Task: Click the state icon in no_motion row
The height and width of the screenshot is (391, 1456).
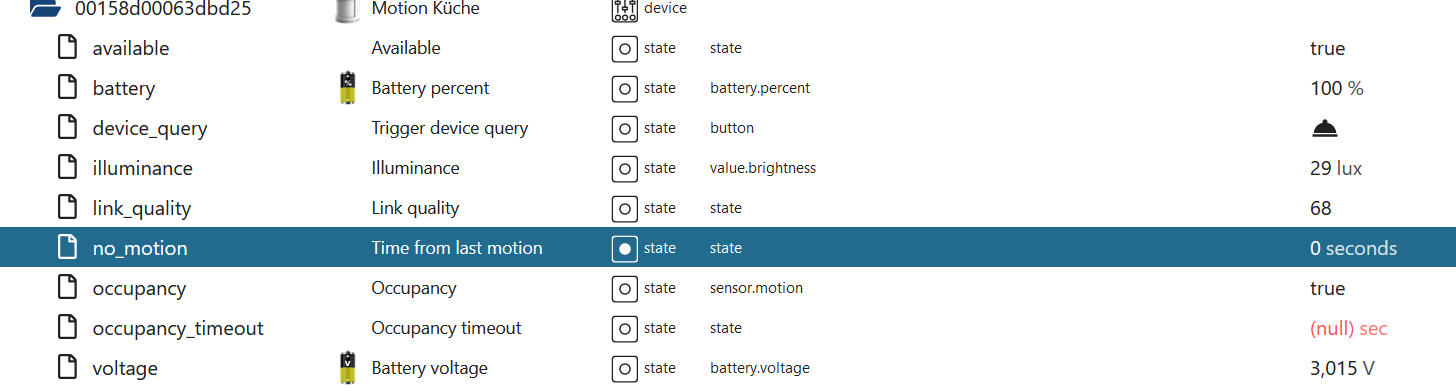Action: click(x=624, y=248)
